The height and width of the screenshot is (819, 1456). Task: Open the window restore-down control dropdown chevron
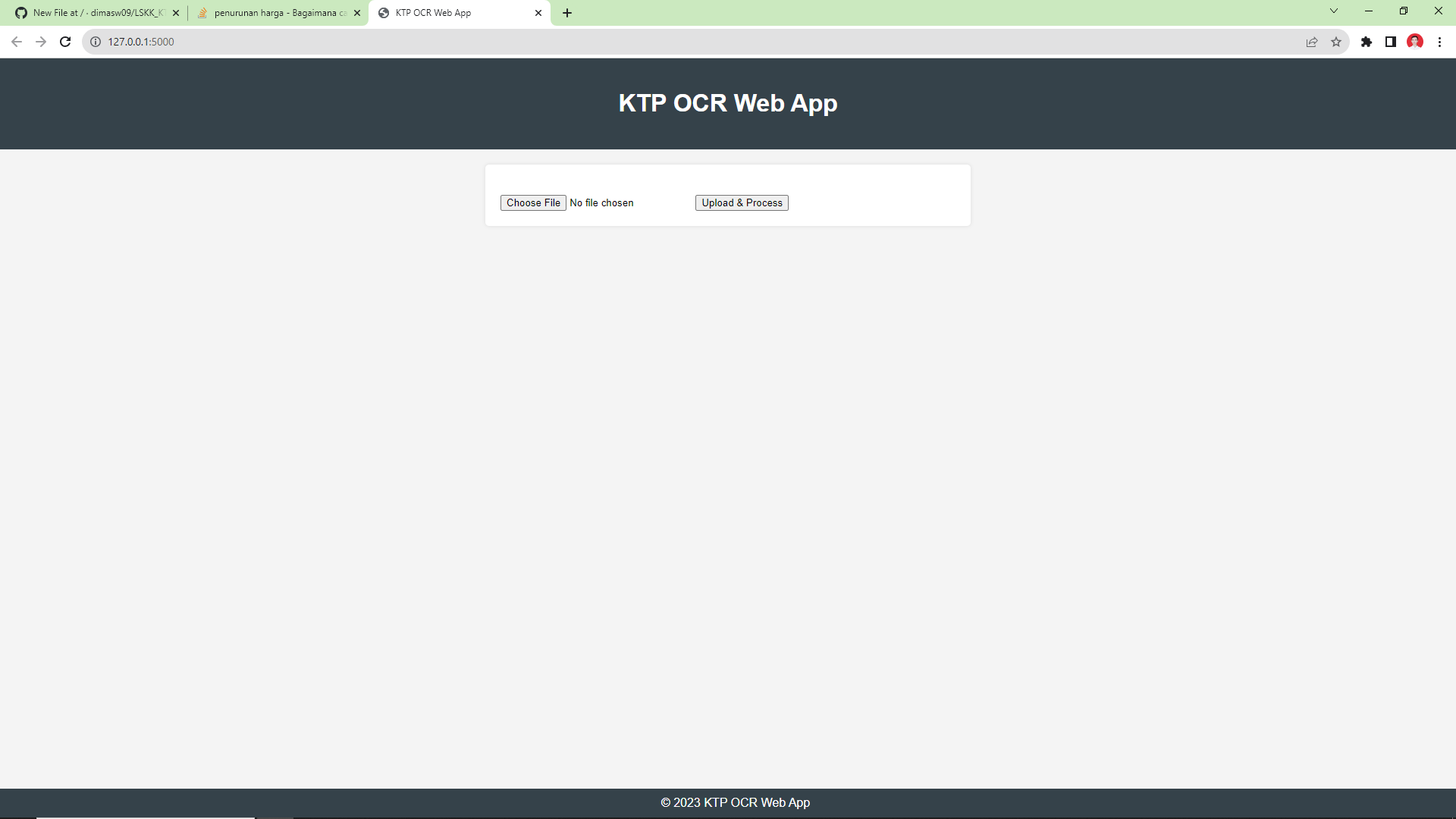(1333, 11)
